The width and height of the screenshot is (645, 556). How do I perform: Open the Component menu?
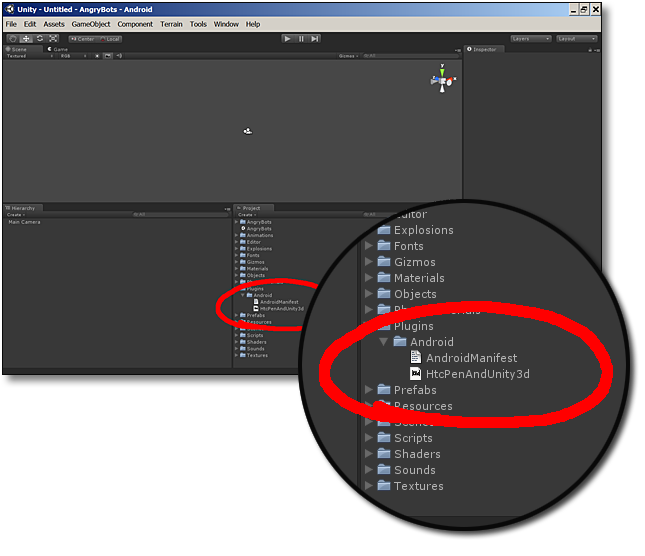tap(135, 24)
